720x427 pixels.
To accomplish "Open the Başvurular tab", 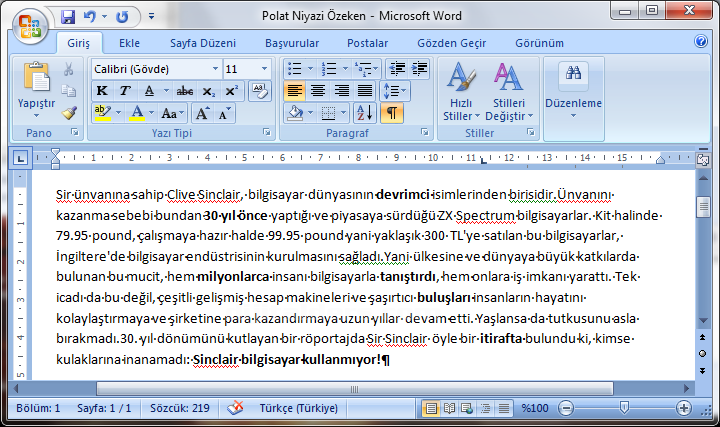I will coord(292,43).
